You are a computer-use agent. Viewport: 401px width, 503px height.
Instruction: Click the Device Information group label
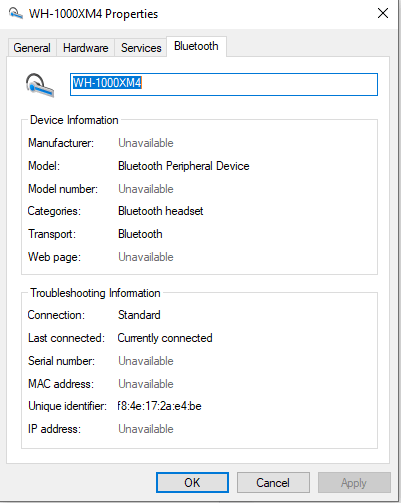pyautogui.click(x=74, y=120)
